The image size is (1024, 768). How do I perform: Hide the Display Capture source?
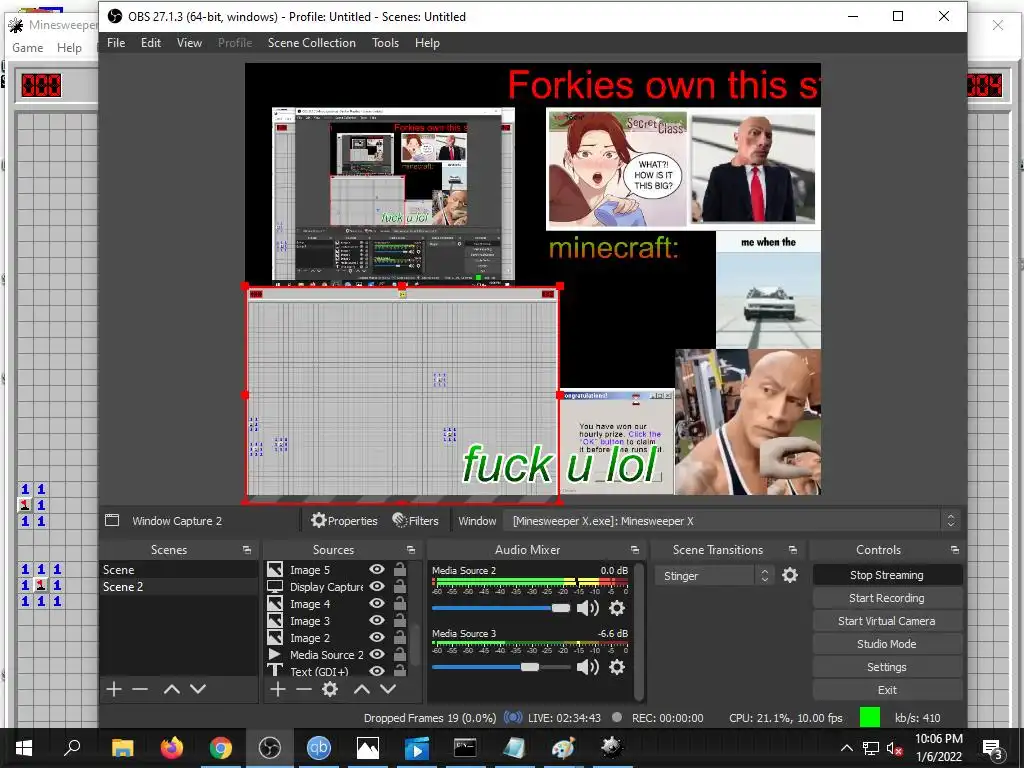(377, 586)
